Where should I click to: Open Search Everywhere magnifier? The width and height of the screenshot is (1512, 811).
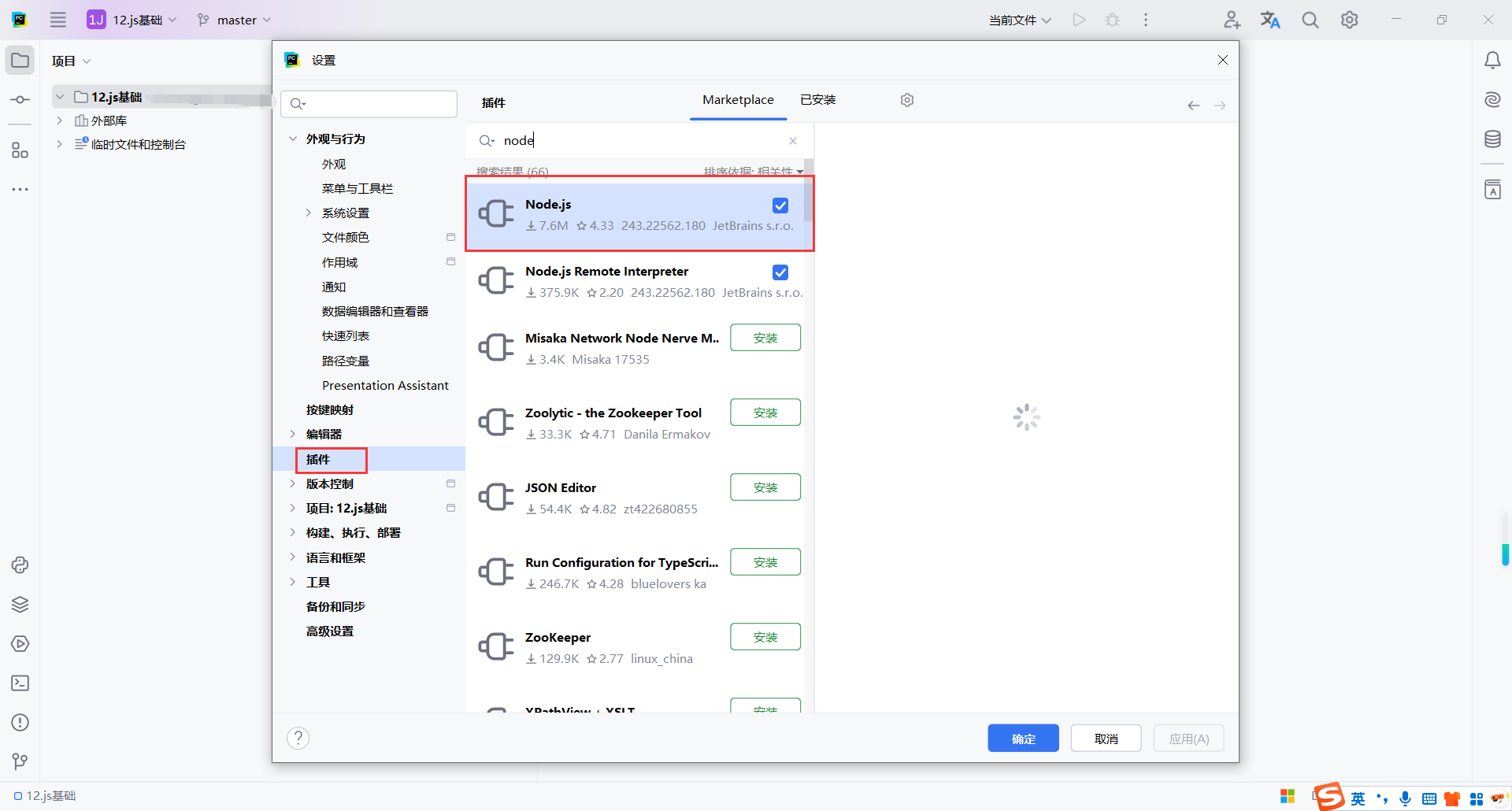click(x=1310, y=20)
